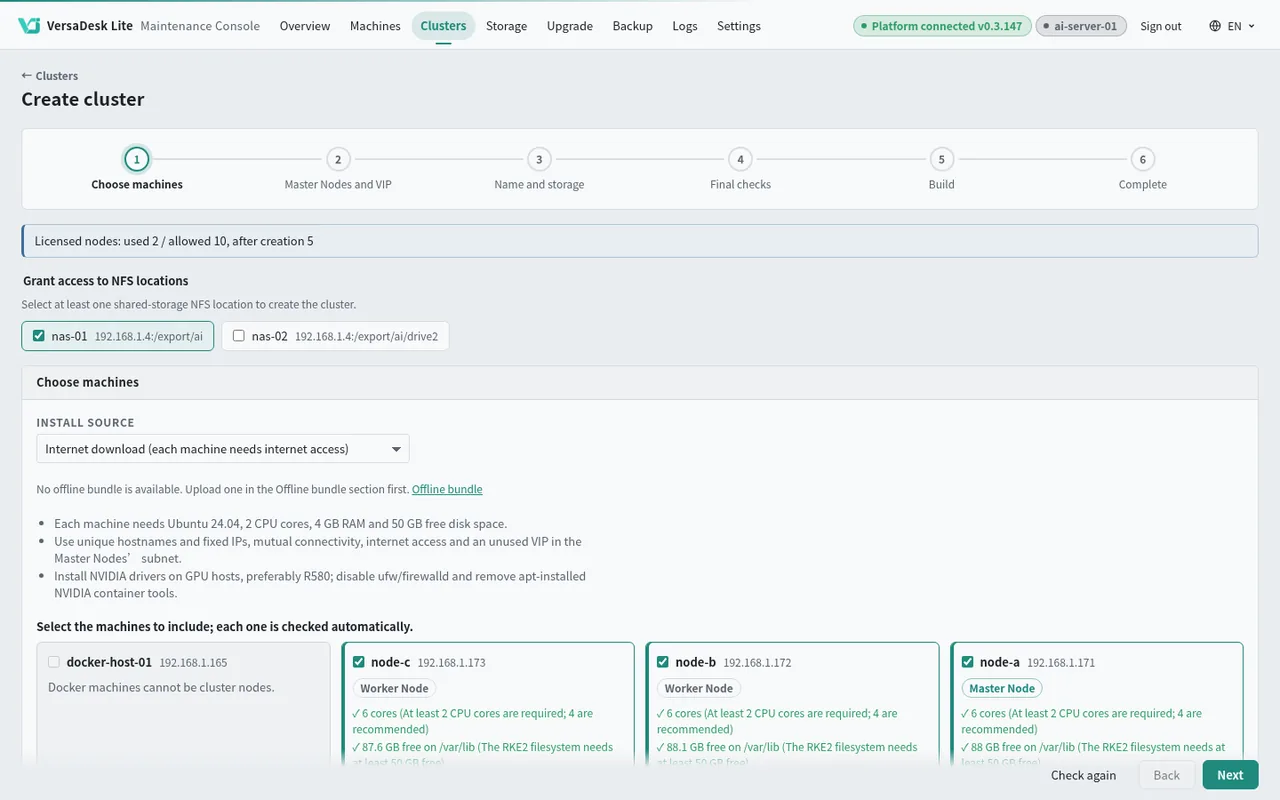Click the VersaDesk Lite logo icon
Screen dimensions: 1280x800
(29, 26)
